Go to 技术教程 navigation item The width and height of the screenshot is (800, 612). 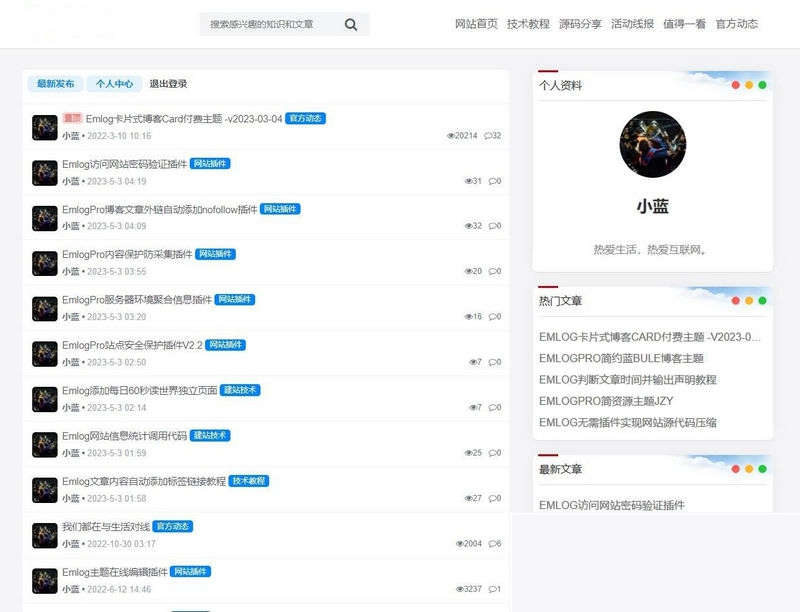pyautogui.click(x=528, y=24)
